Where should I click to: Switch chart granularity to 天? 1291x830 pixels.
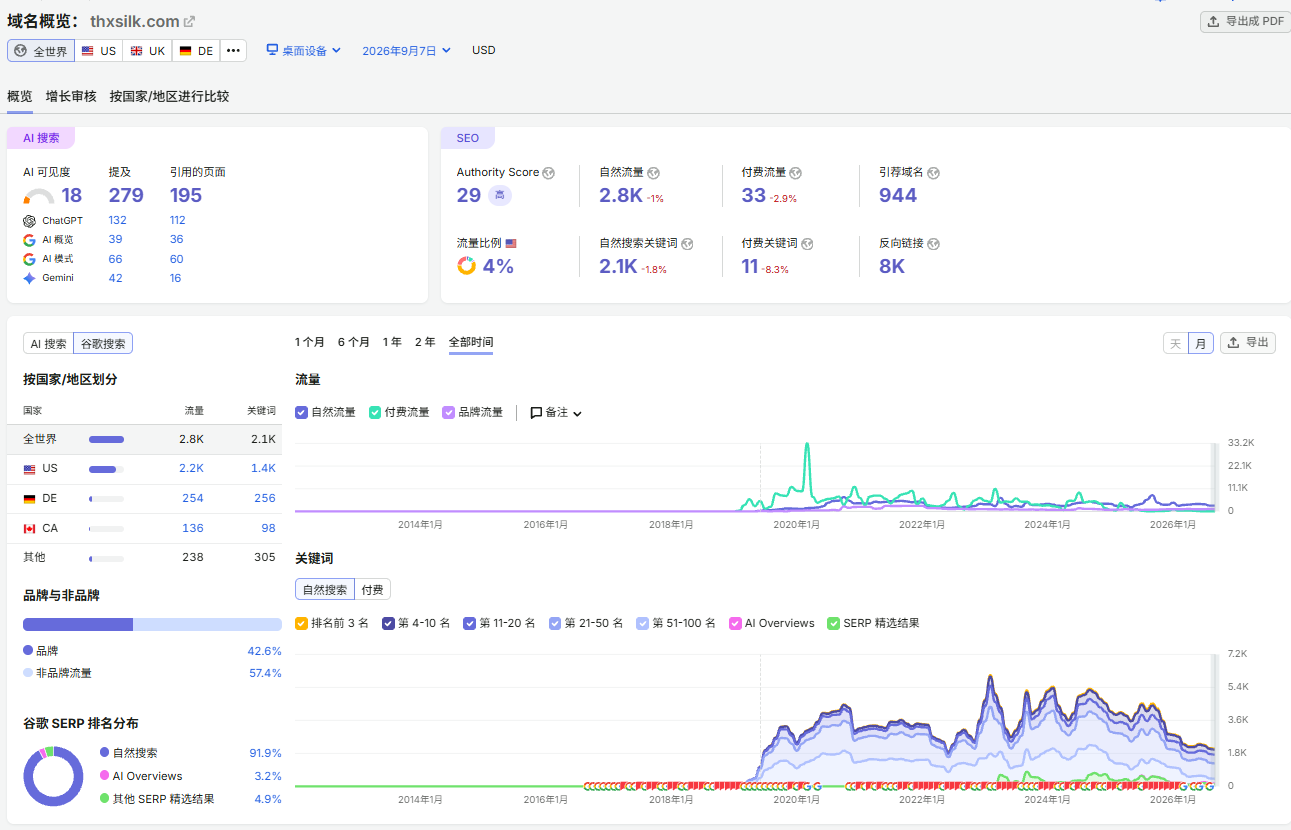(x=1176, y=343)
